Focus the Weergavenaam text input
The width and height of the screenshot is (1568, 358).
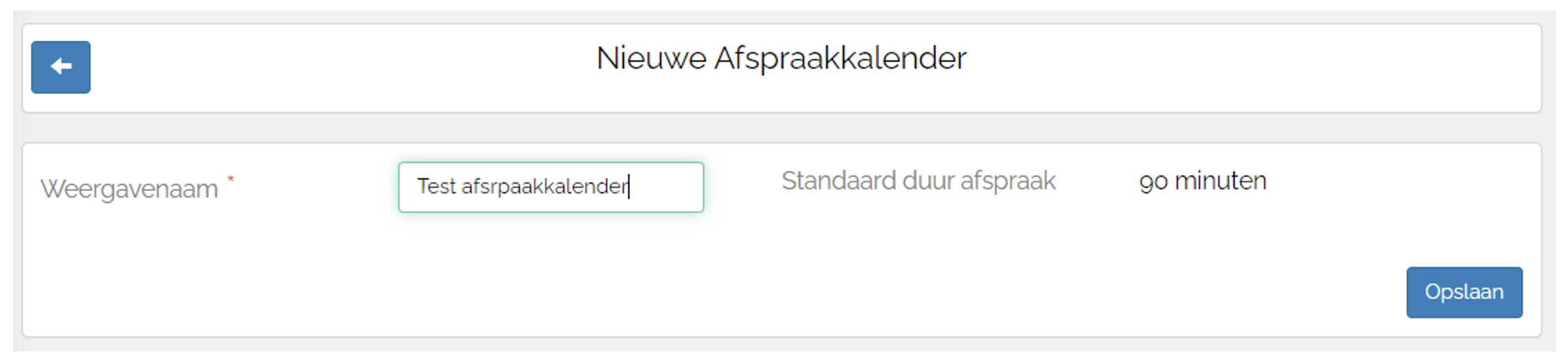(x=551, y=187)
